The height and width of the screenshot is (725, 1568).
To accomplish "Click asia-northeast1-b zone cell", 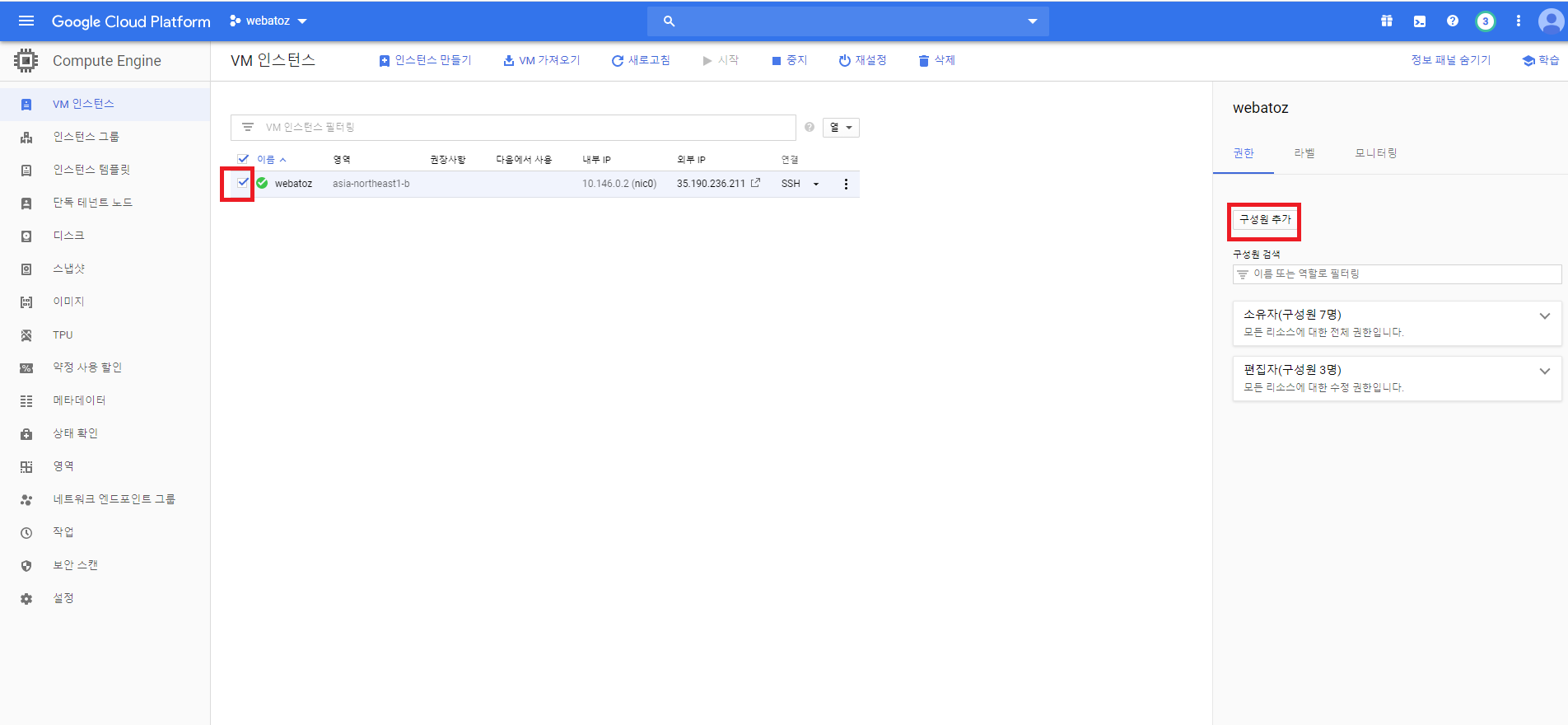I will pyautogui.click(x=371, y=184).
